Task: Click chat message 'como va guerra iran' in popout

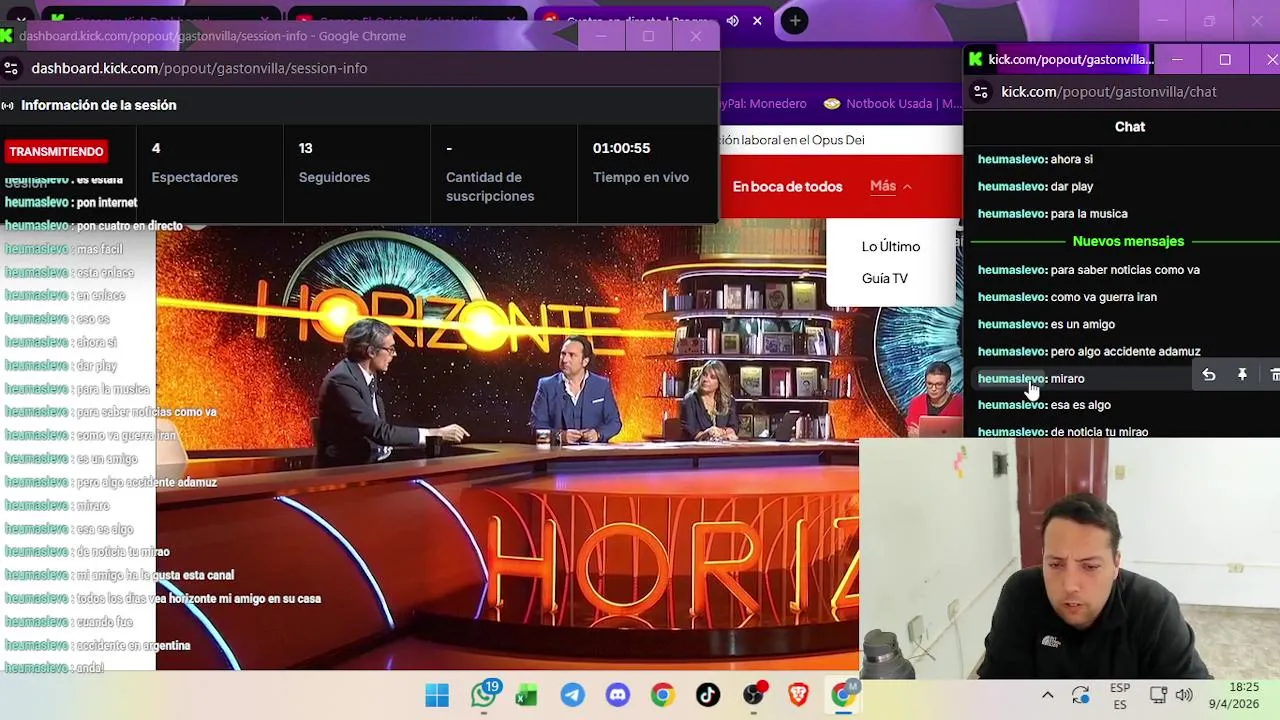Action: coord(1103,297)
